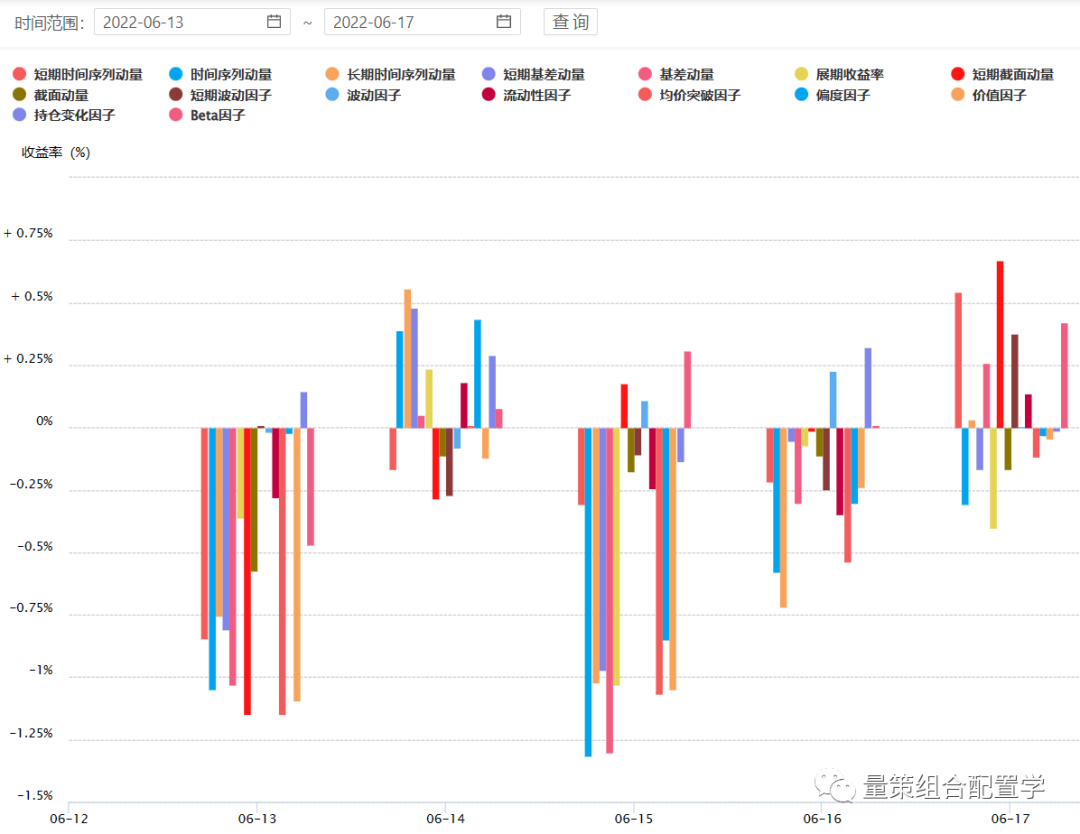Click the 06-17 x-axis label
This screenshot has width=1080, height=834.
click(x=1010, y=819)
